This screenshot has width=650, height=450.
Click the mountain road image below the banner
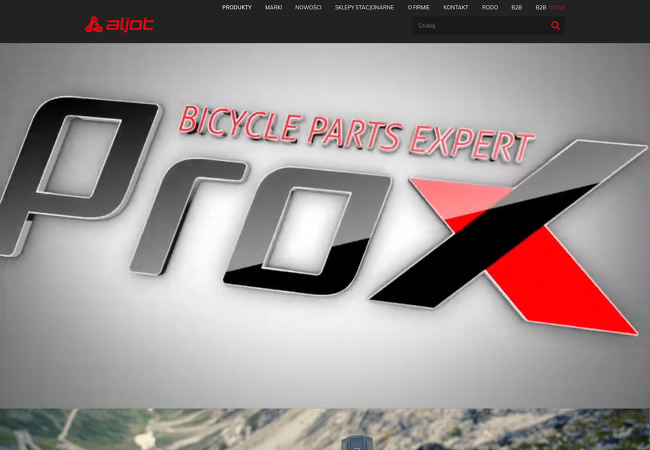point(325,429)
